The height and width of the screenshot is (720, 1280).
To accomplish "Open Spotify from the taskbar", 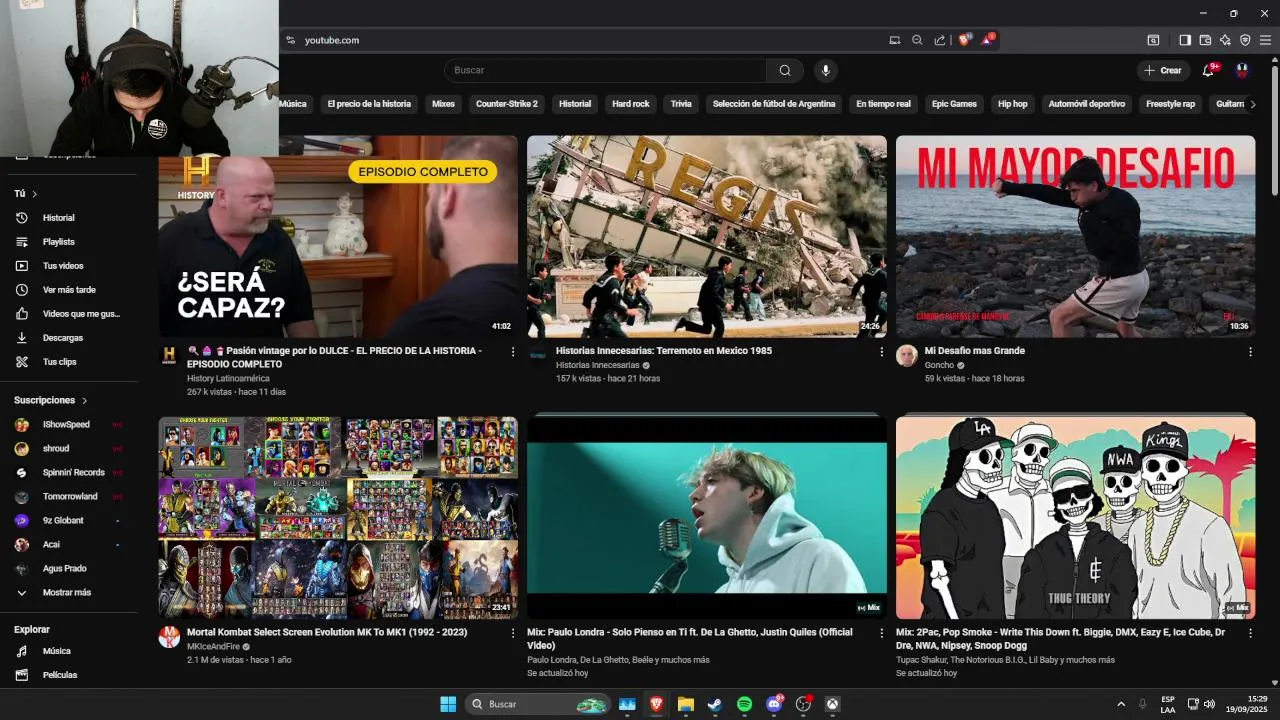I will [744, 704].
